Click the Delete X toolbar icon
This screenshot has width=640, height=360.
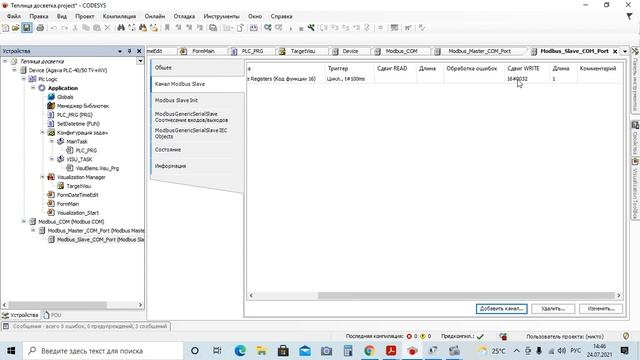(x=107, y=28)
